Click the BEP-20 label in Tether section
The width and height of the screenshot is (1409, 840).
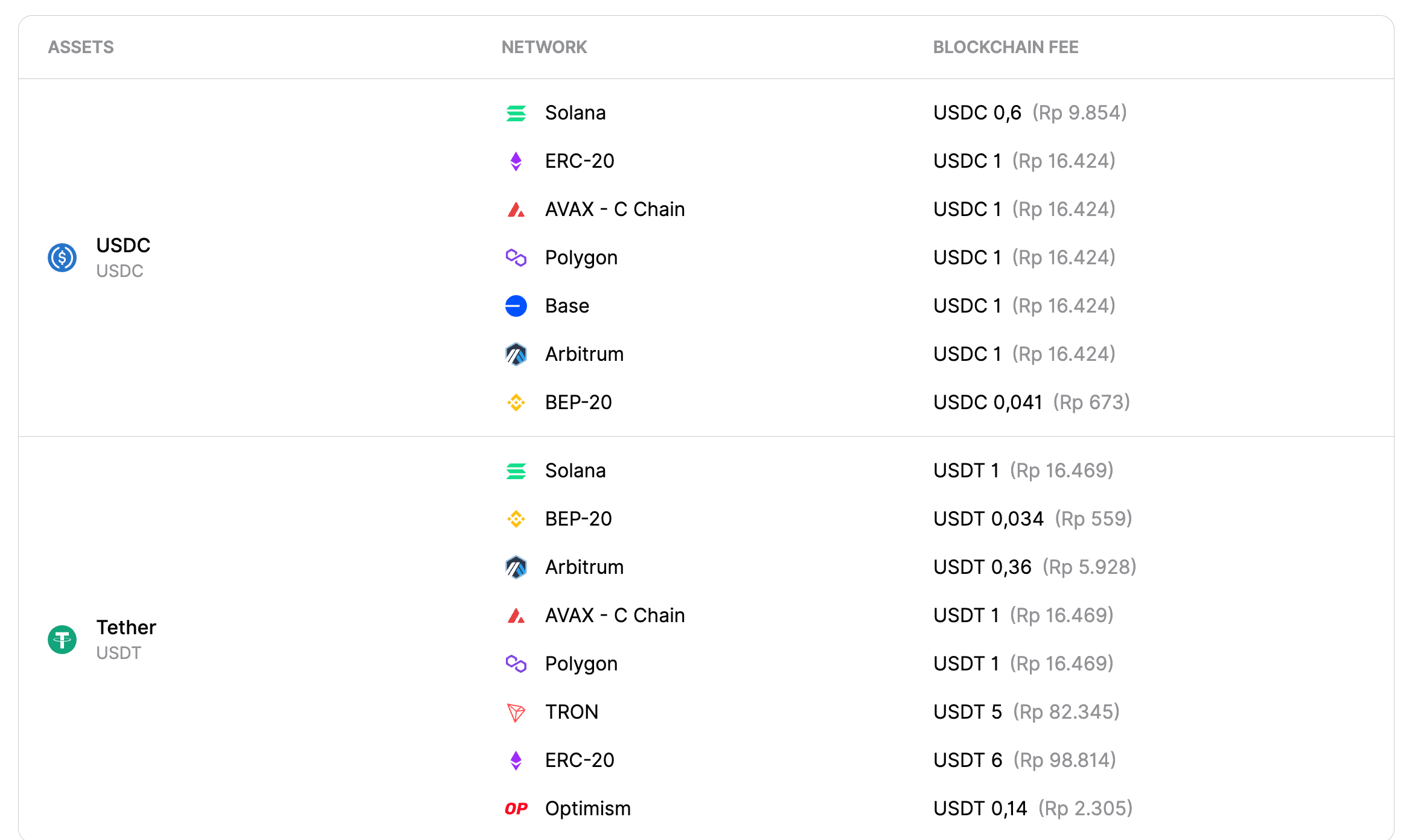point(578,519)
